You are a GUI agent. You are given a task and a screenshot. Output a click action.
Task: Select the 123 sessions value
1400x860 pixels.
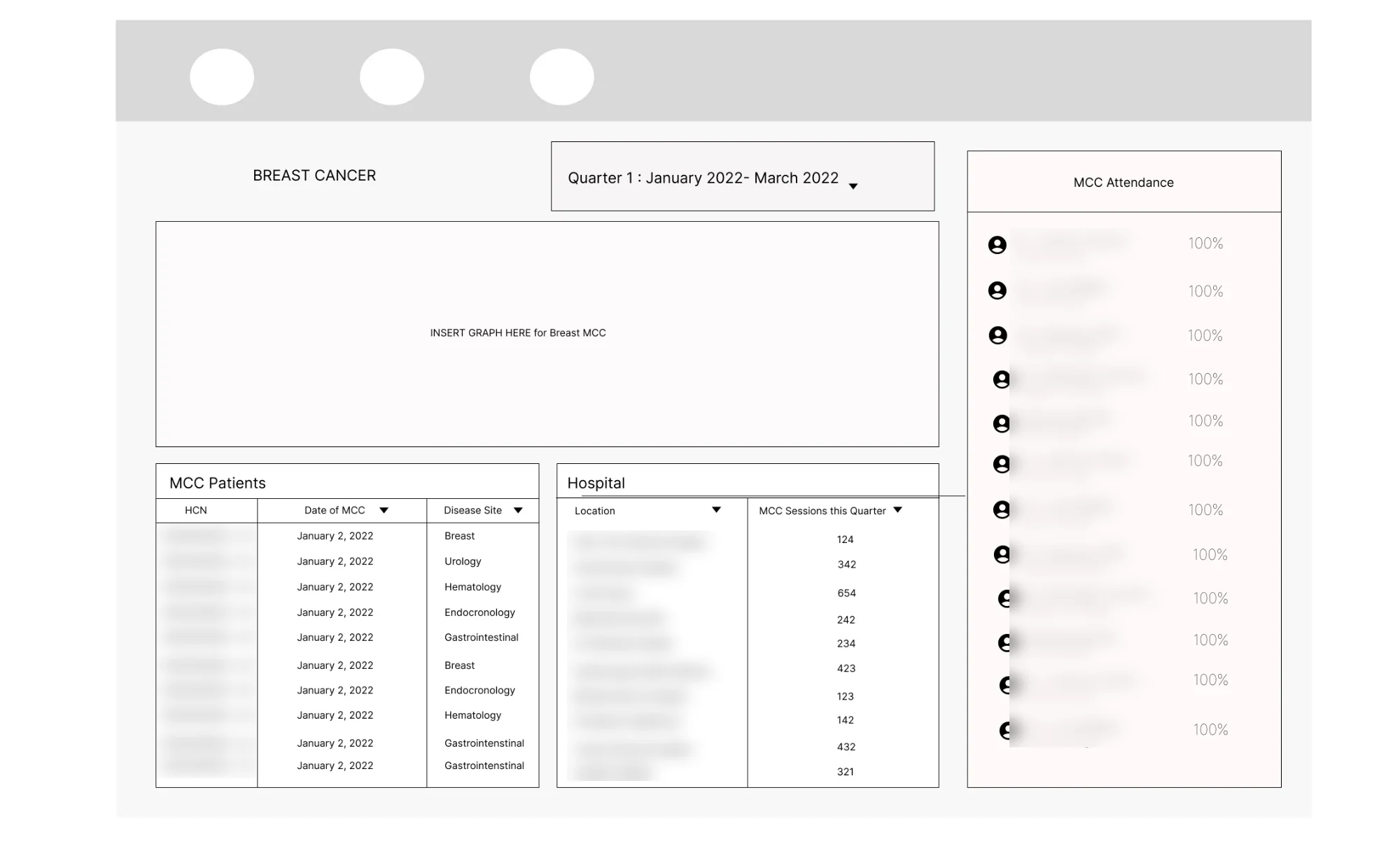point(846,697)
